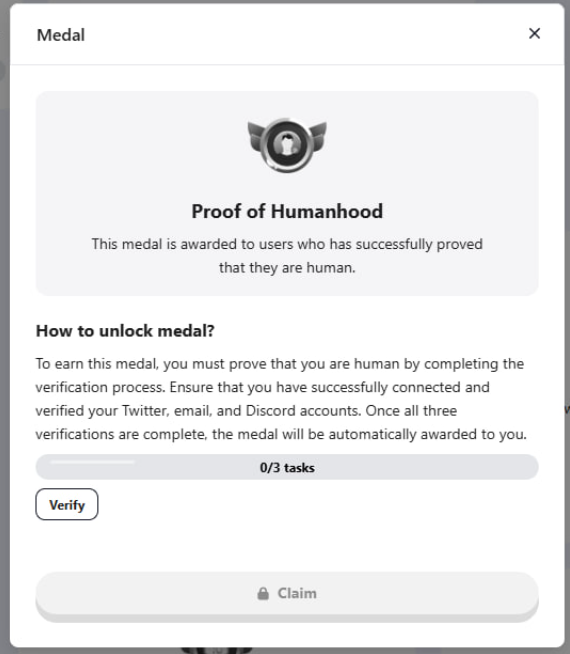Click the white highlight on the progress bar
The image size is (570, 654).
(x=93, y=462)
